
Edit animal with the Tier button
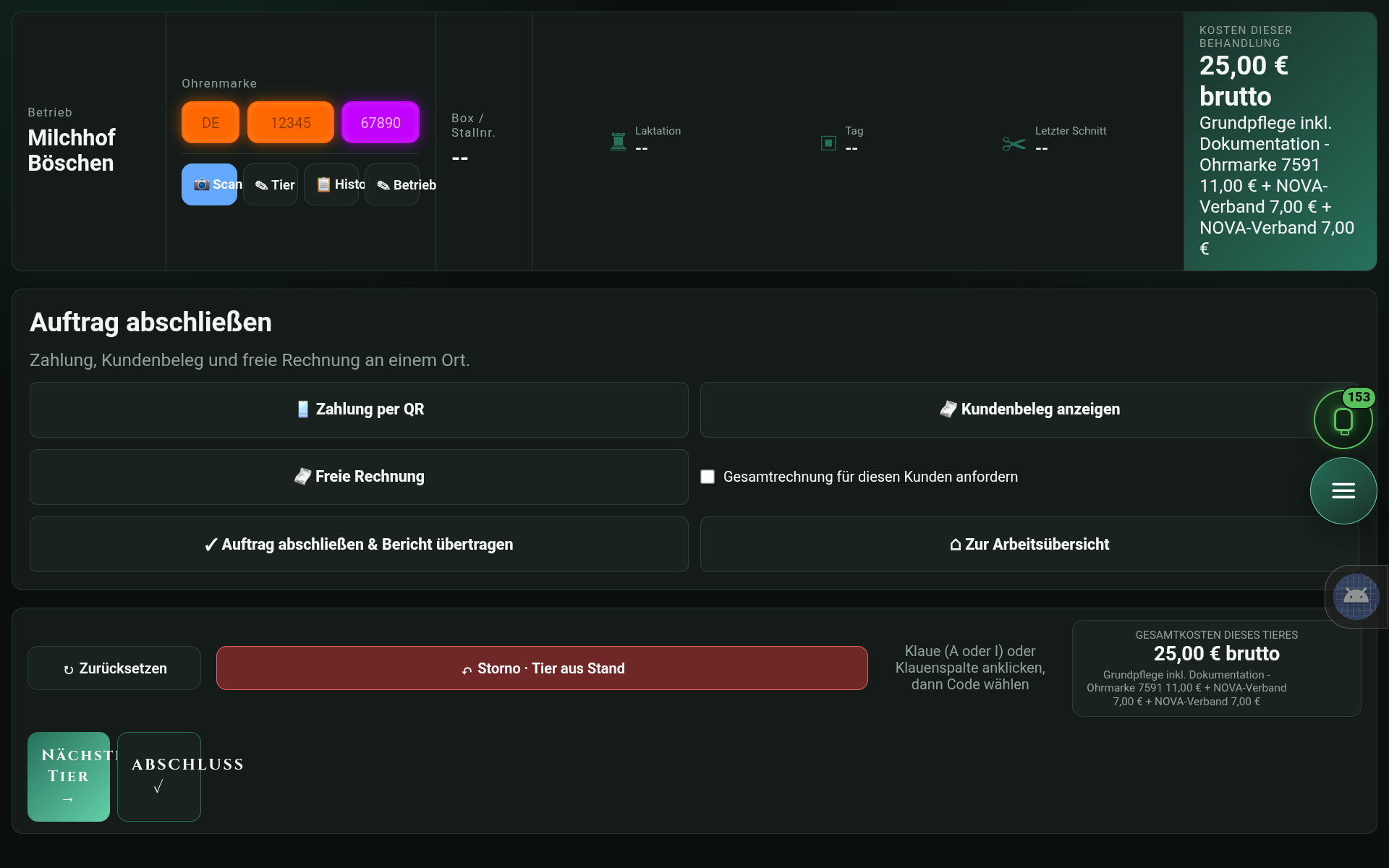coord(271,184)
